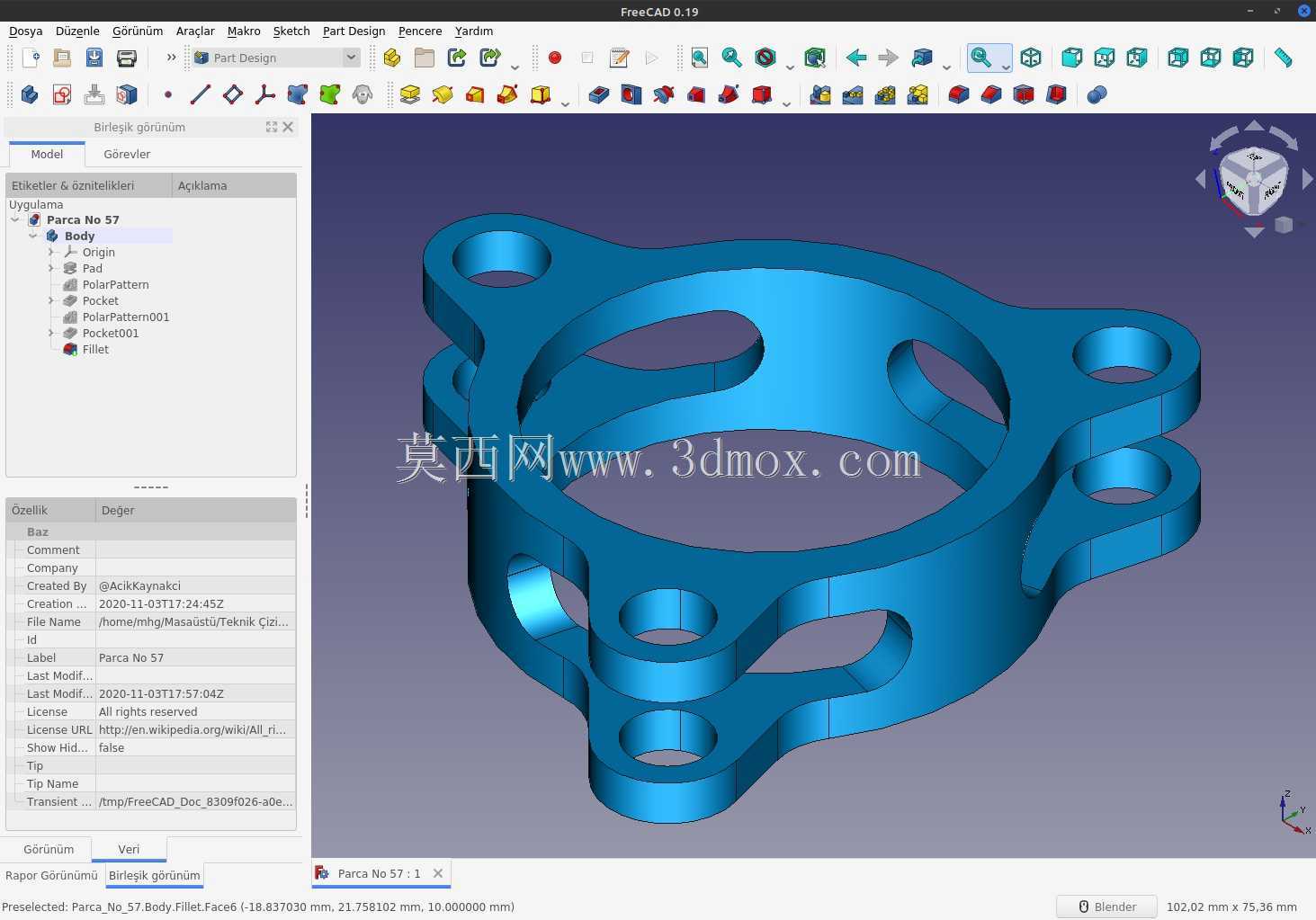Image resolution: width=1316 pixels, height=920 pixels.
Task: Click the Fit all view icon
Action: (700, 58)
